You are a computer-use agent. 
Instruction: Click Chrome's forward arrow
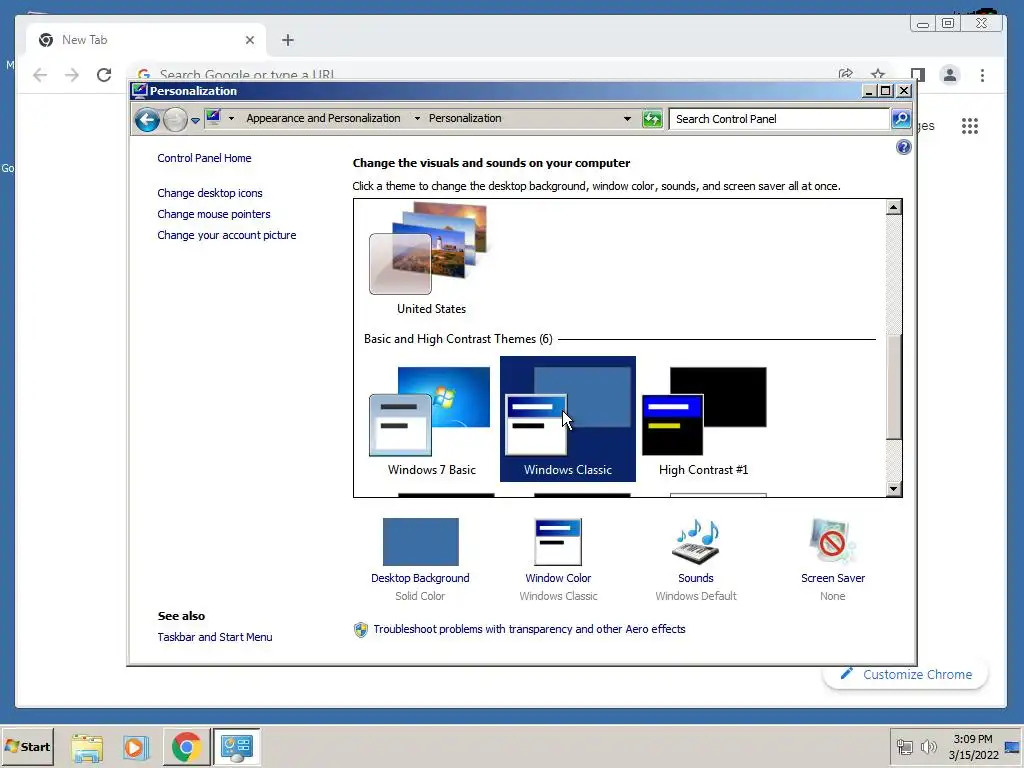pos(72,75)
